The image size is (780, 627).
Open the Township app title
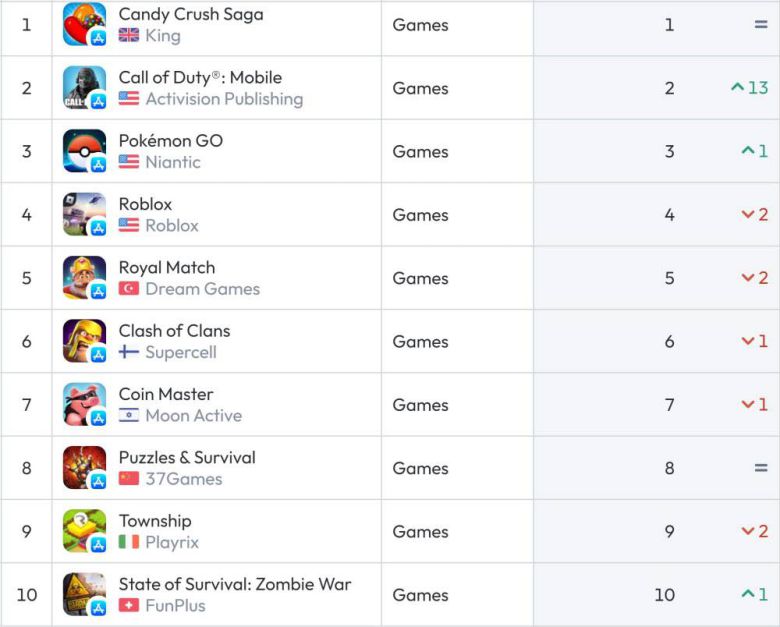point(155,521)
